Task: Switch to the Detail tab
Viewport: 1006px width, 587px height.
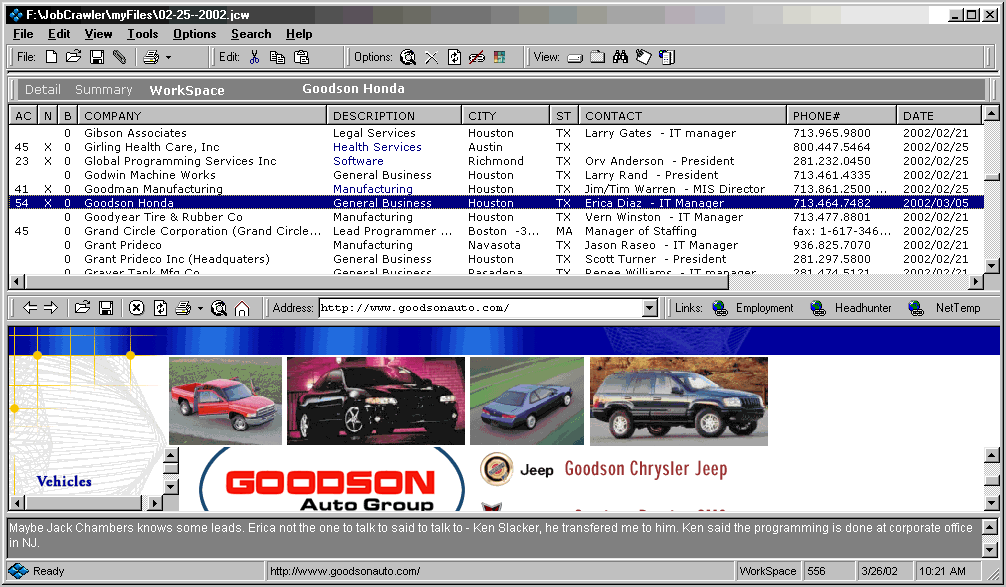Action: (43, 90)
